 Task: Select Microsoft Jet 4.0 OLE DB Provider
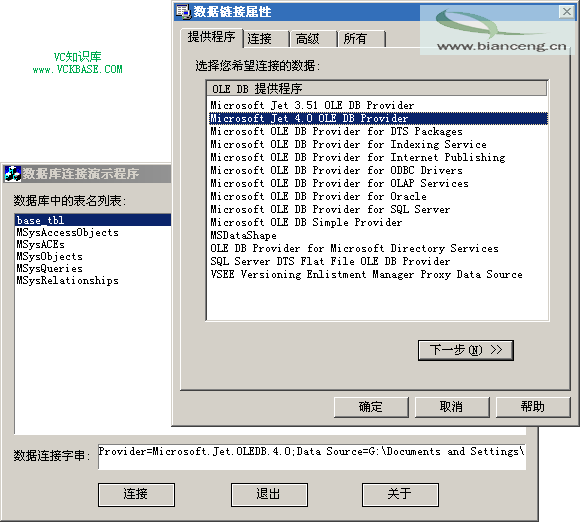[x=377, y=118]
